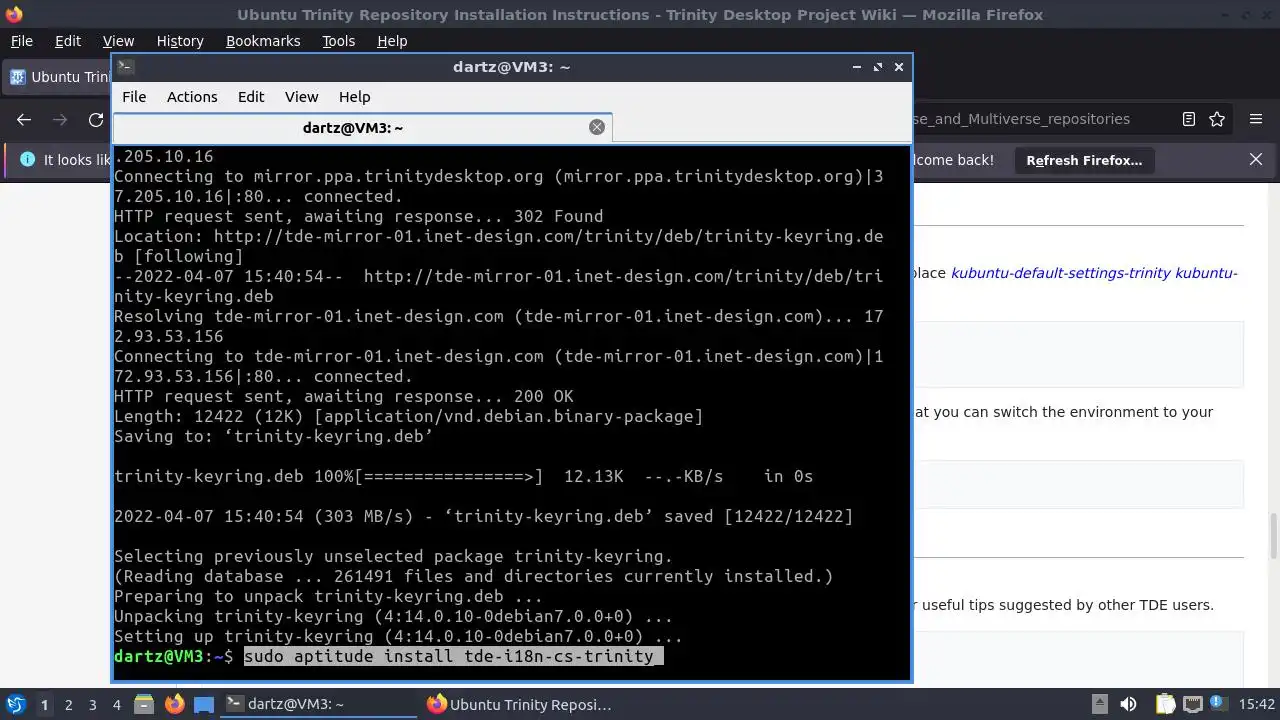Open Firefox Edit menu

click(68, 41)
